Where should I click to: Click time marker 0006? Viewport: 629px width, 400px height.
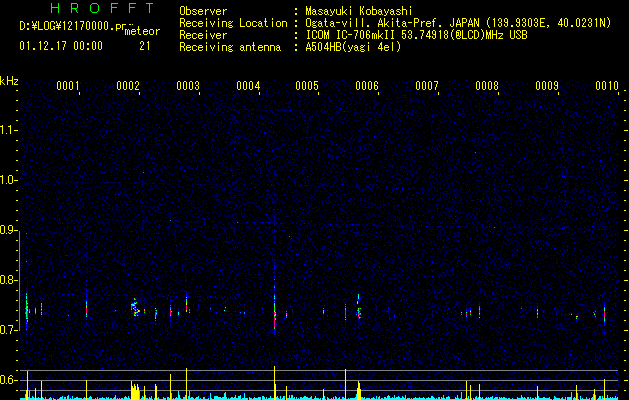[x=367, y=86]
